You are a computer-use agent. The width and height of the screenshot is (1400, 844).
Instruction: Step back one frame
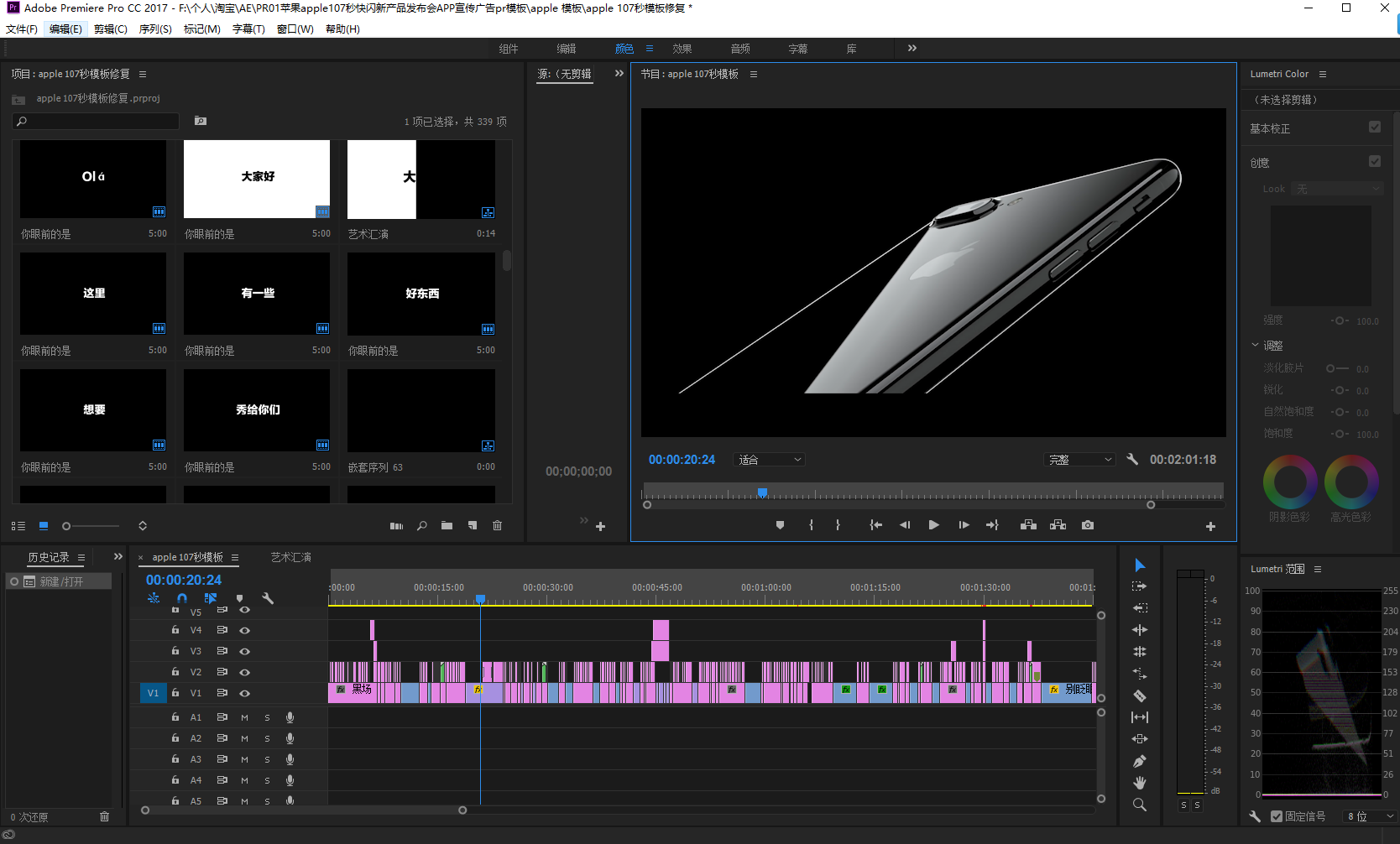point(905,525)
